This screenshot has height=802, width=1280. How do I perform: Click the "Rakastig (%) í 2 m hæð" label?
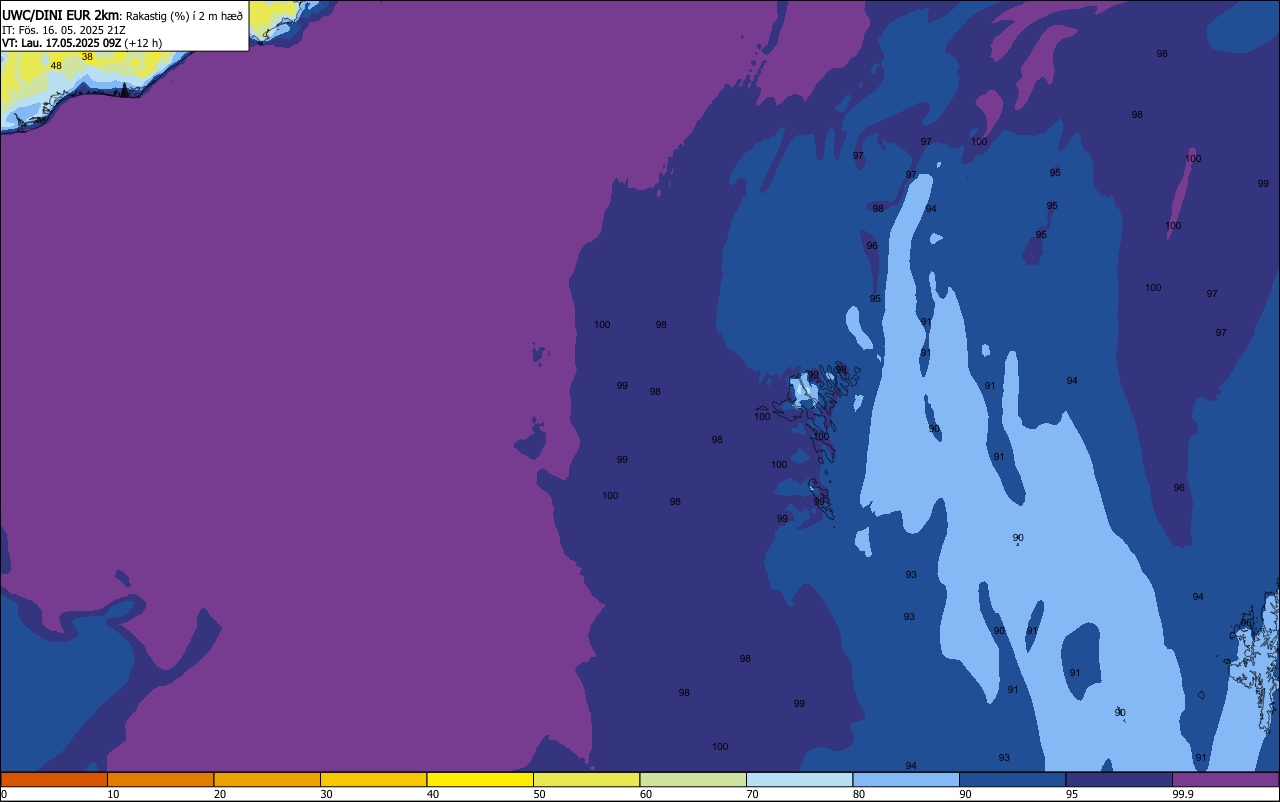tap(184, 16)
